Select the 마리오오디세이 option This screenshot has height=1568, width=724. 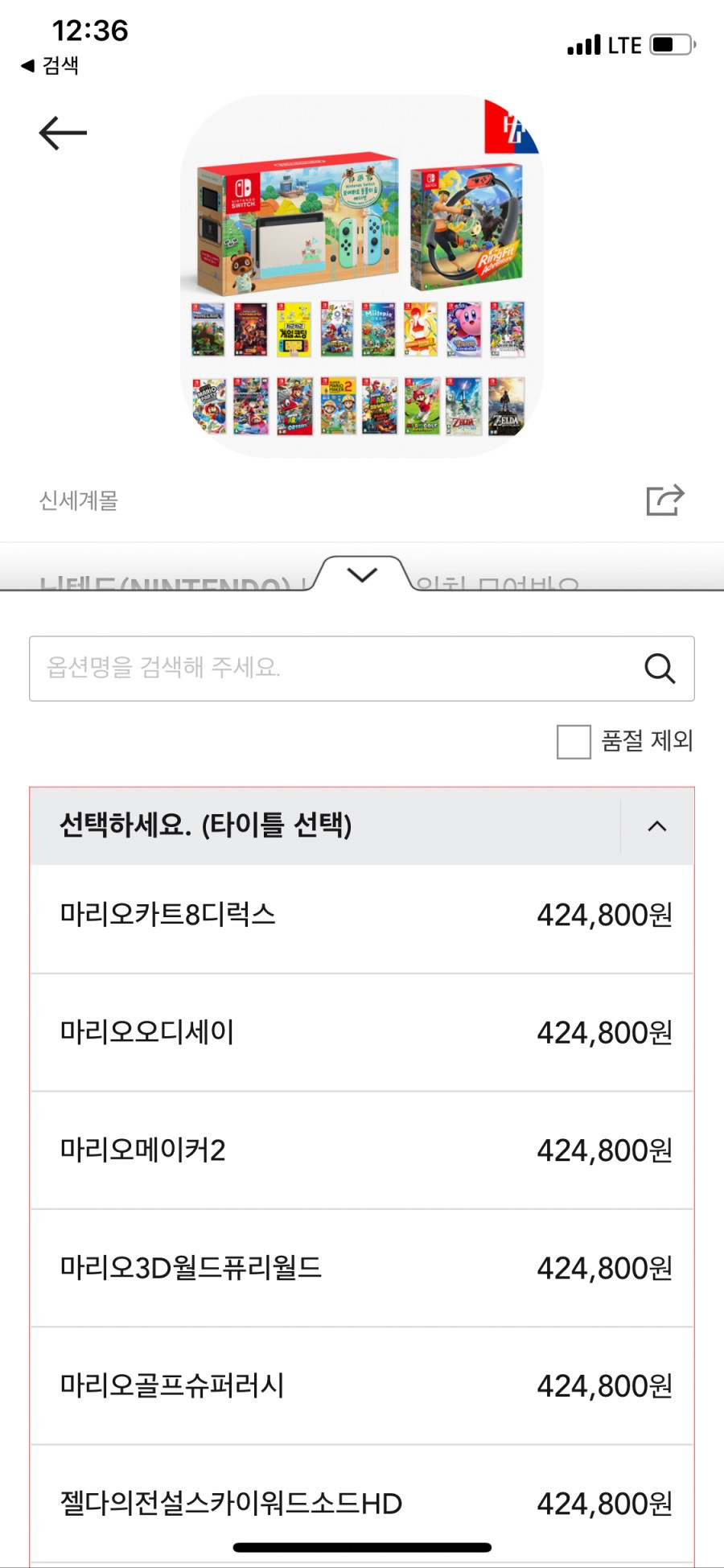[x=362, y=1032]
